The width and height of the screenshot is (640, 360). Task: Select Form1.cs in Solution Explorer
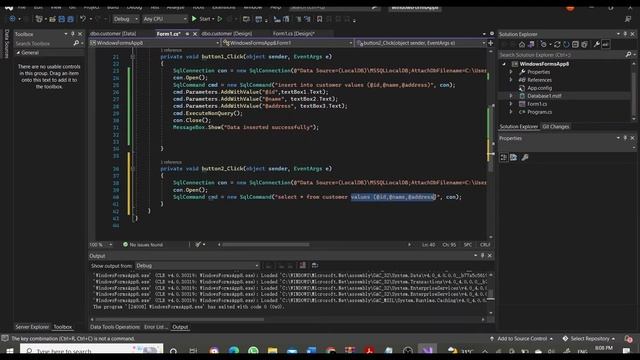click(x=537, y=104)
